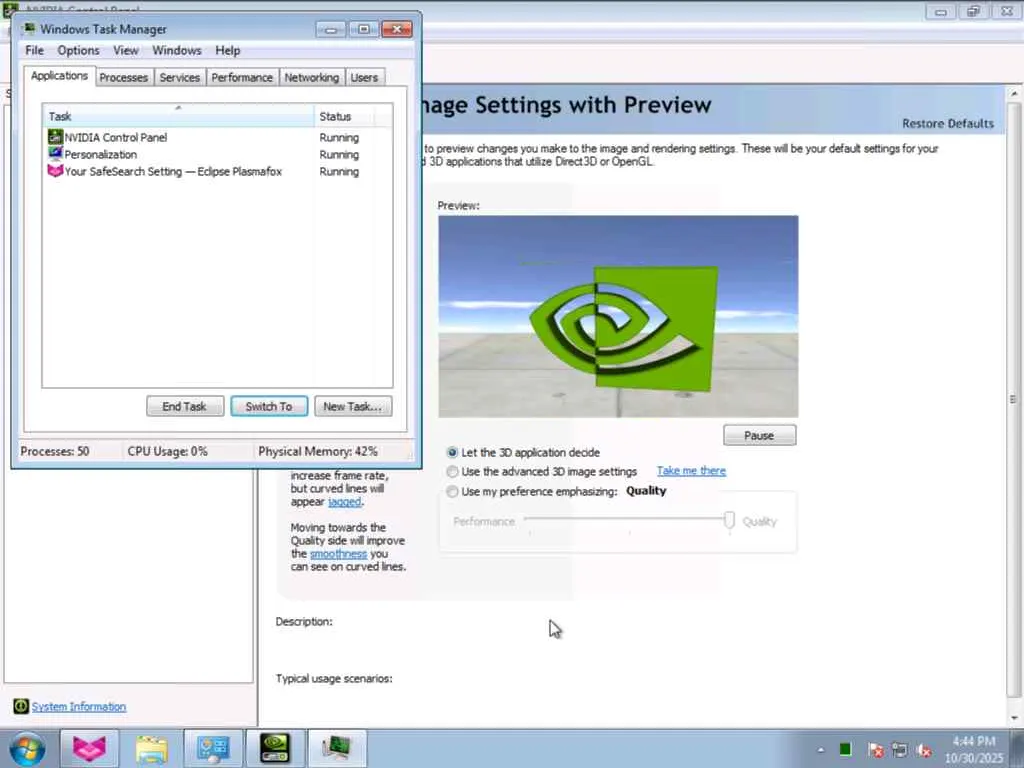Sort by the Task column header

pyautogui.click(x=178, y=116)
